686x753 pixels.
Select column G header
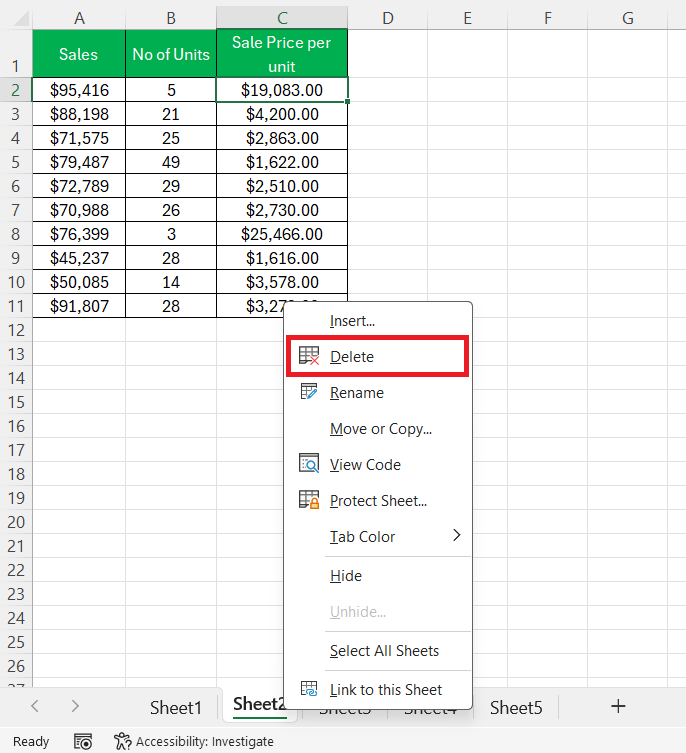pos(627,18)
